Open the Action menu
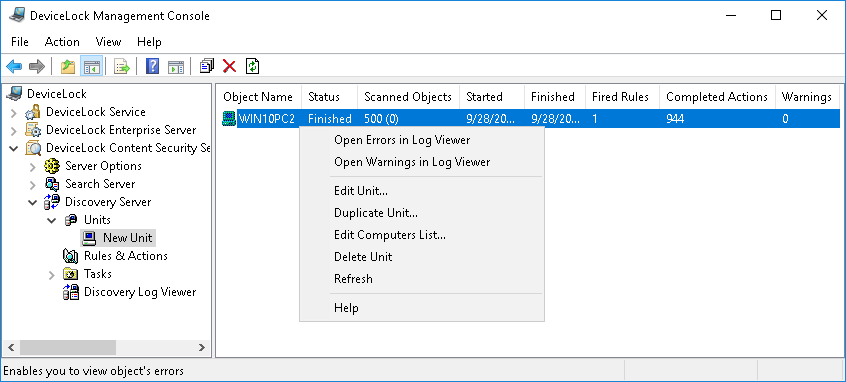This screenshot has height=382, width=846. point(62,42)
